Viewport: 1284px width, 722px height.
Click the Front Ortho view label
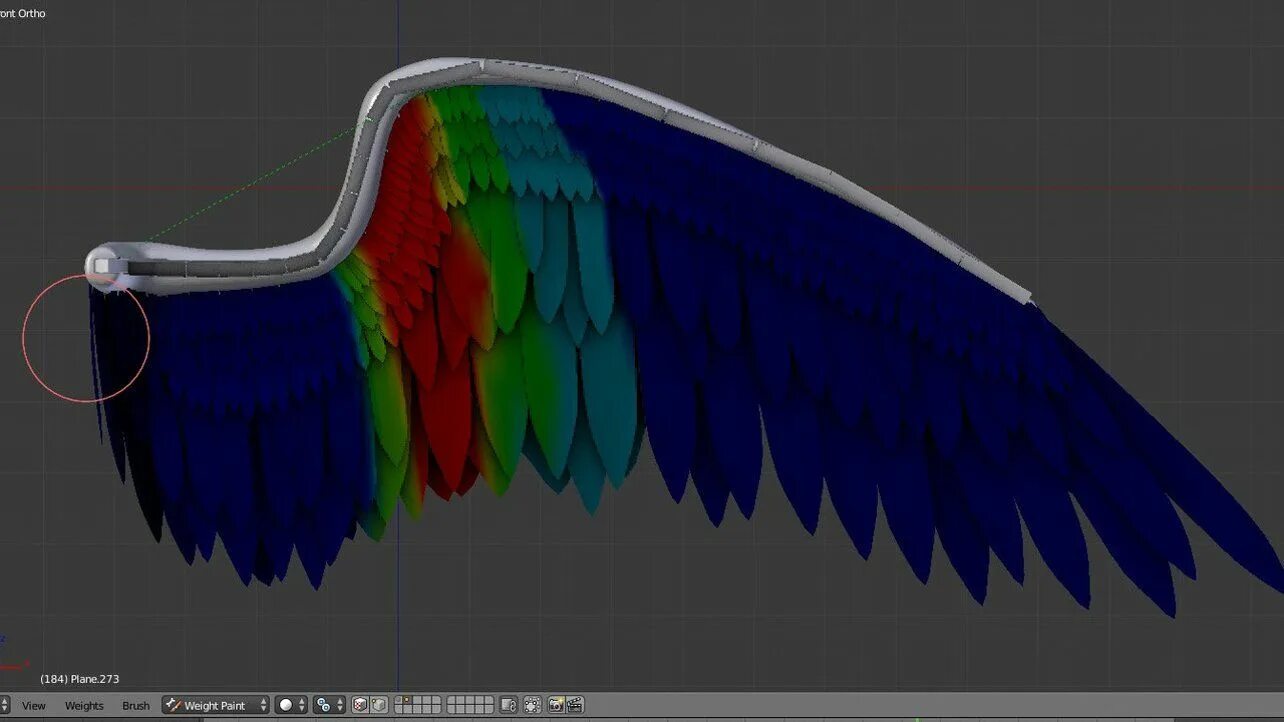pos(22,13)
